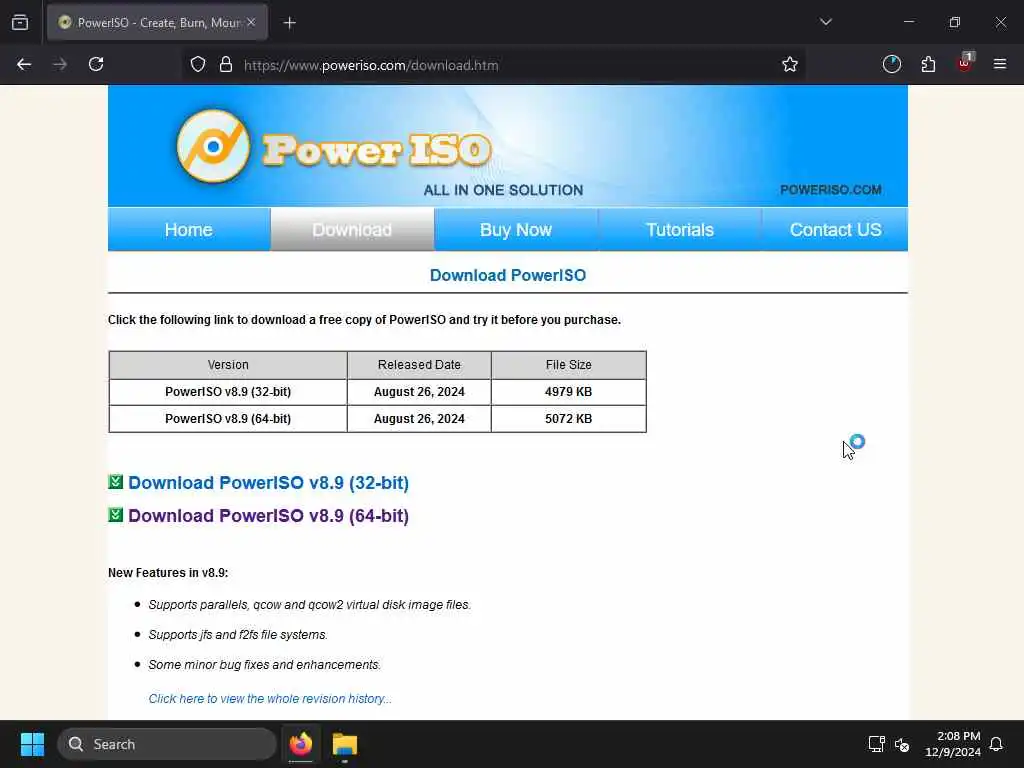Open the notifications bell icon
Image resolution: width=1024 pixels, height=768 pixels.
coord(996,744)
